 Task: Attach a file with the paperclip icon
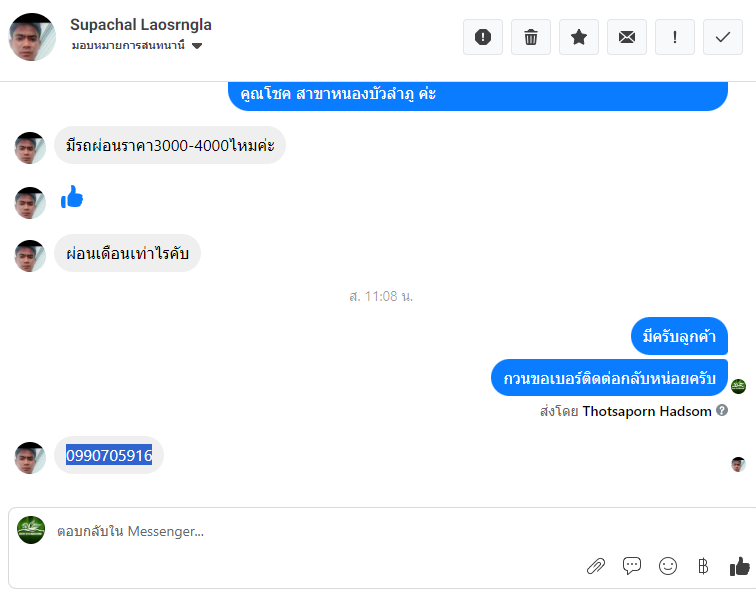(x=596, y=566)
